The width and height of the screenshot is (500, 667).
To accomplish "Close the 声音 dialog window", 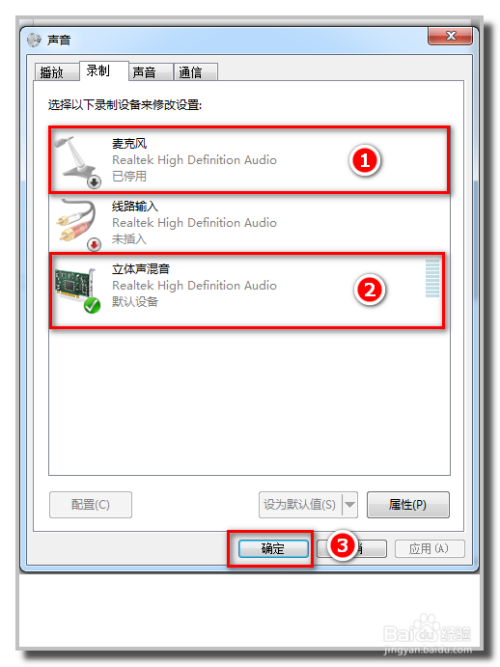I will tap(450, 36).
